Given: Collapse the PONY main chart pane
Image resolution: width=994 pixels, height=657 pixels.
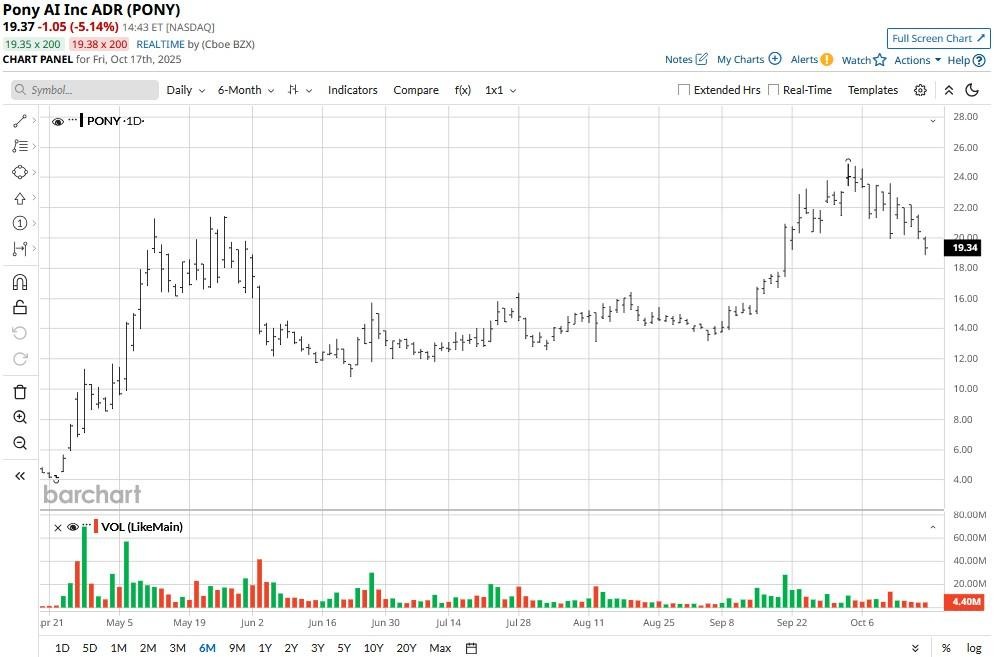Looking at the screenshot, I should (933, 121).
